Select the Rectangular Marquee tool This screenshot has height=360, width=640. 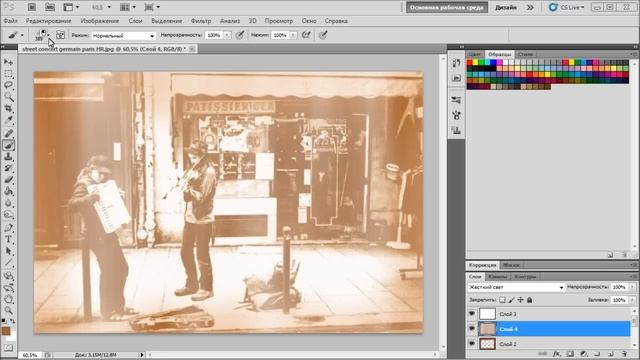[8, 74]
